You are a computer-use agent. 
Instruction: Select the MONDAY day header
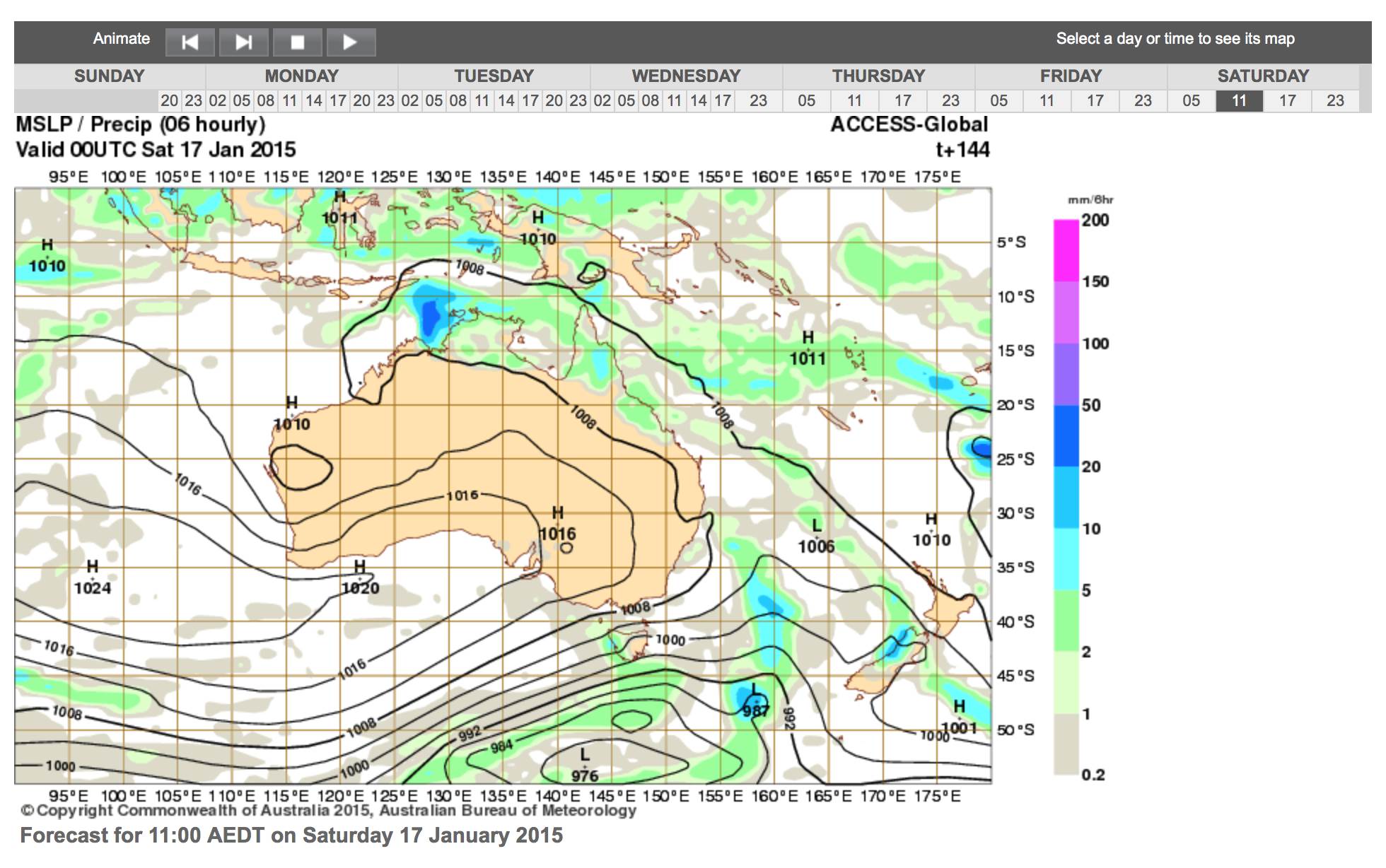(301, 76)
